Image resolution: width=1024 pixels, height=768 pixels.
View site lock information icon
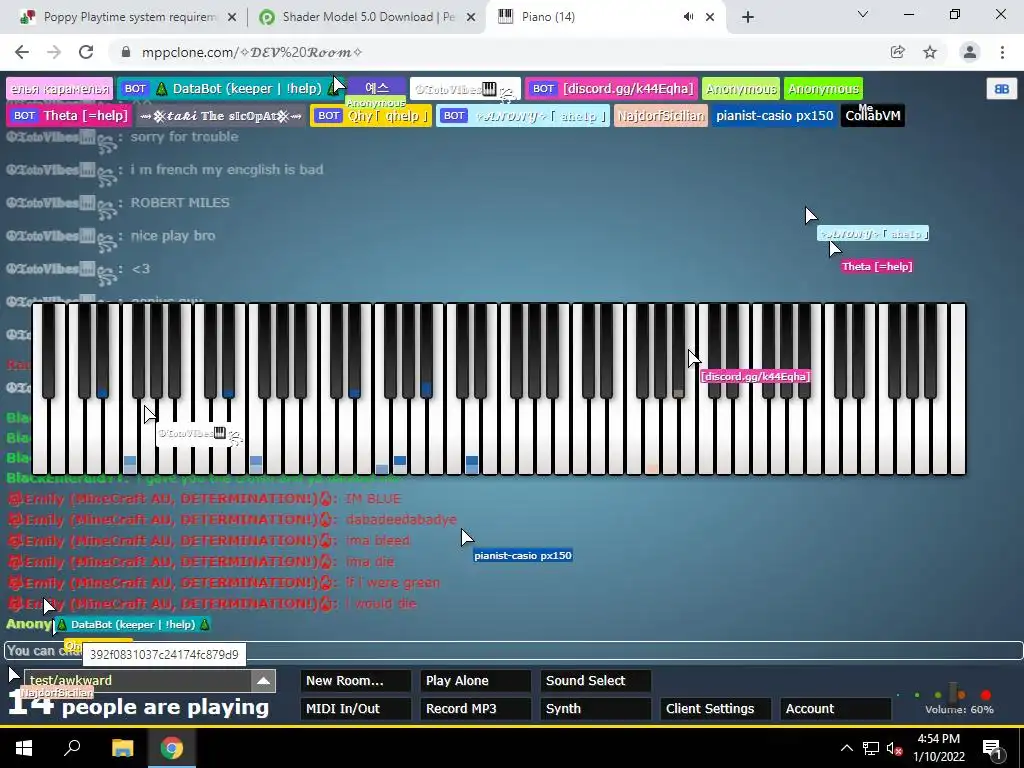127,52
